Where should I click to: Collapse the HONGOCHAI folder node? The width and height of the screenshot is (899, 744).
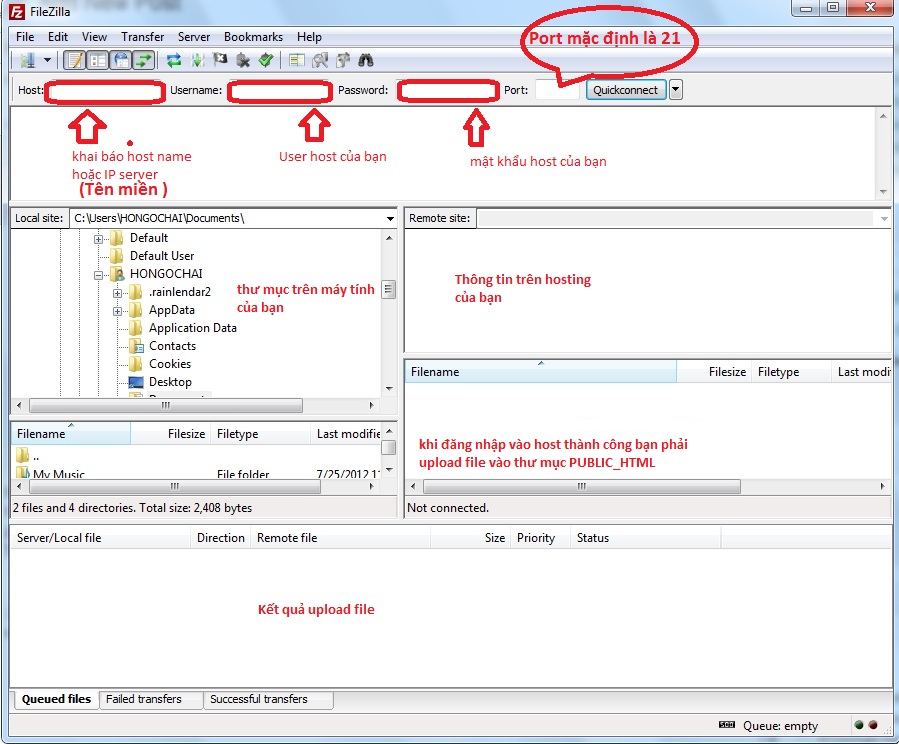pos(99,275)
